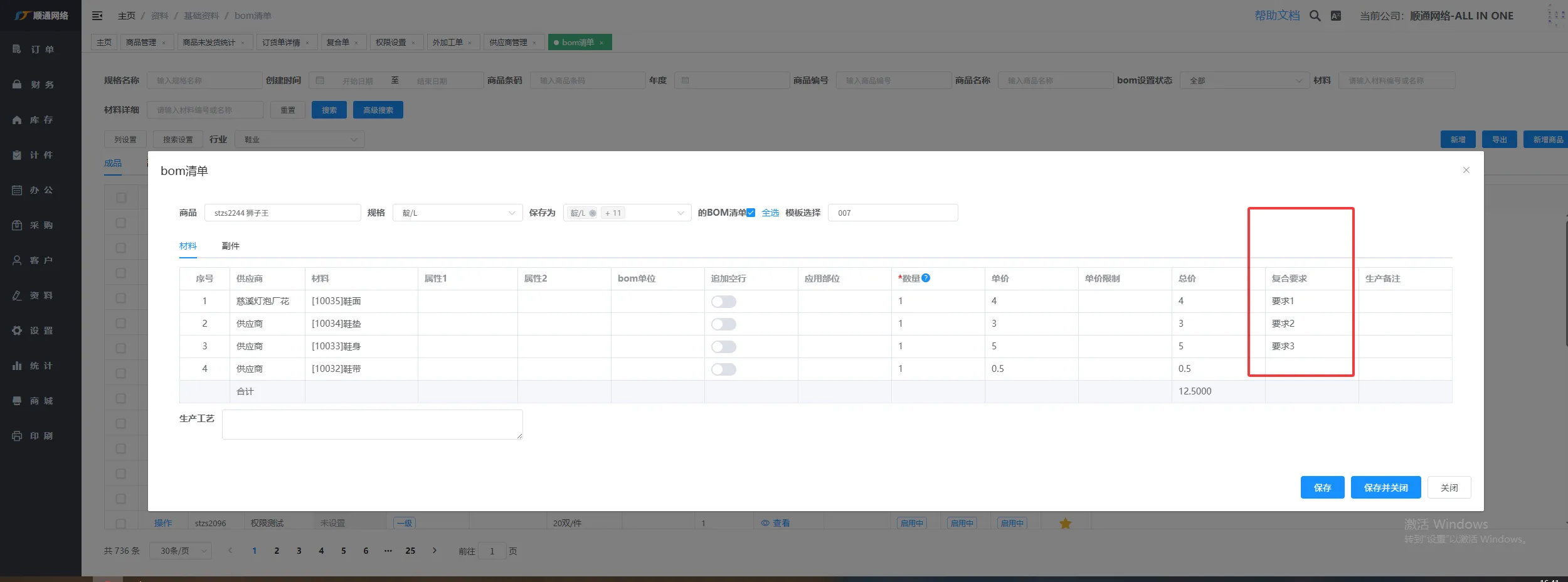The image size is (1568, 582).
Task: Click the 高级搜索 button
Action: tap(378, 110)
